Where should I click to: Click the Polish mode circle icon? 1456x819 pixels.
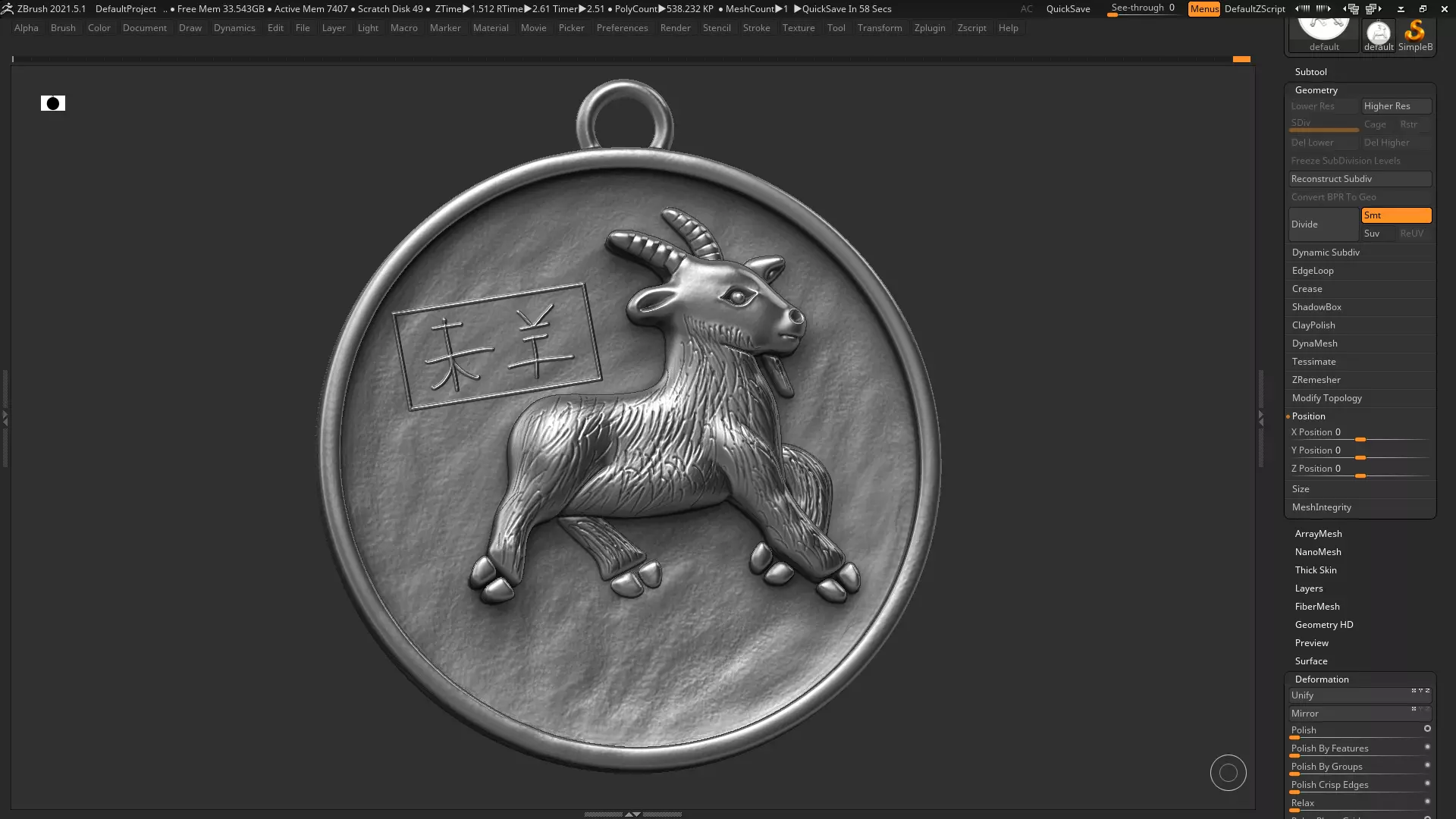(x=1427, y=729)
